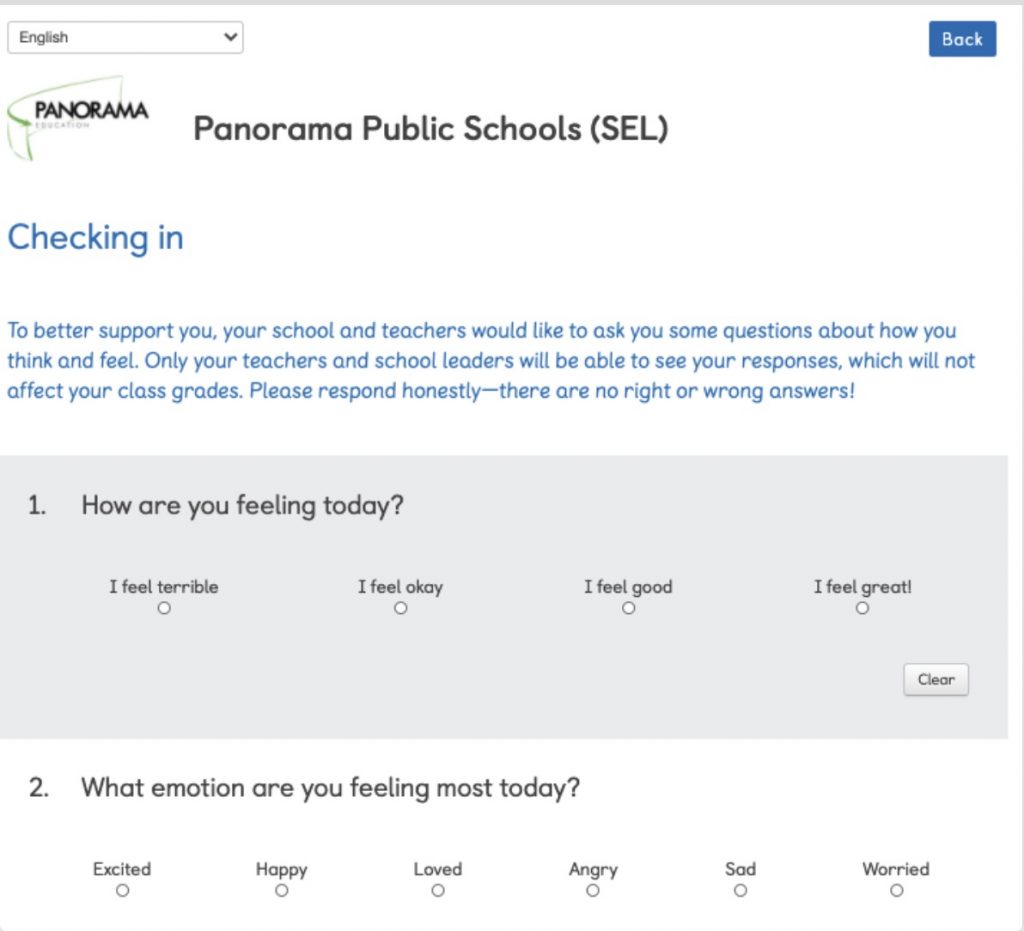
Task: Click the "Panorama Public Schools (SEL)" title
Action: pos(431,129)
